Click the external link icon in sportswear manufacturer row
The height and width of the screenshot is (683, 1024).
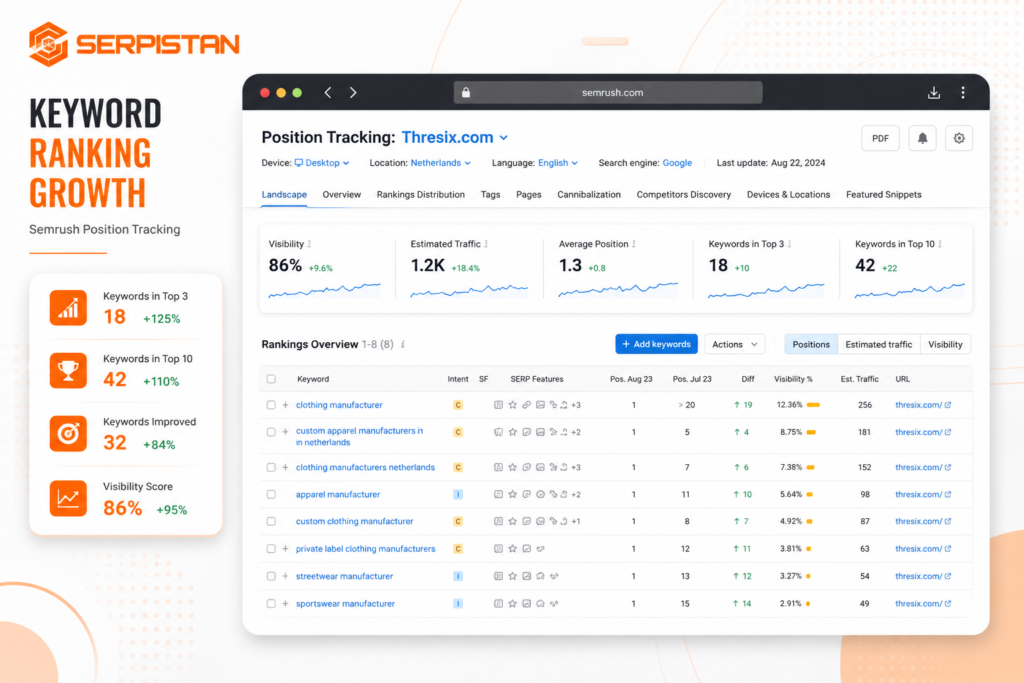[x=948, y=603]
